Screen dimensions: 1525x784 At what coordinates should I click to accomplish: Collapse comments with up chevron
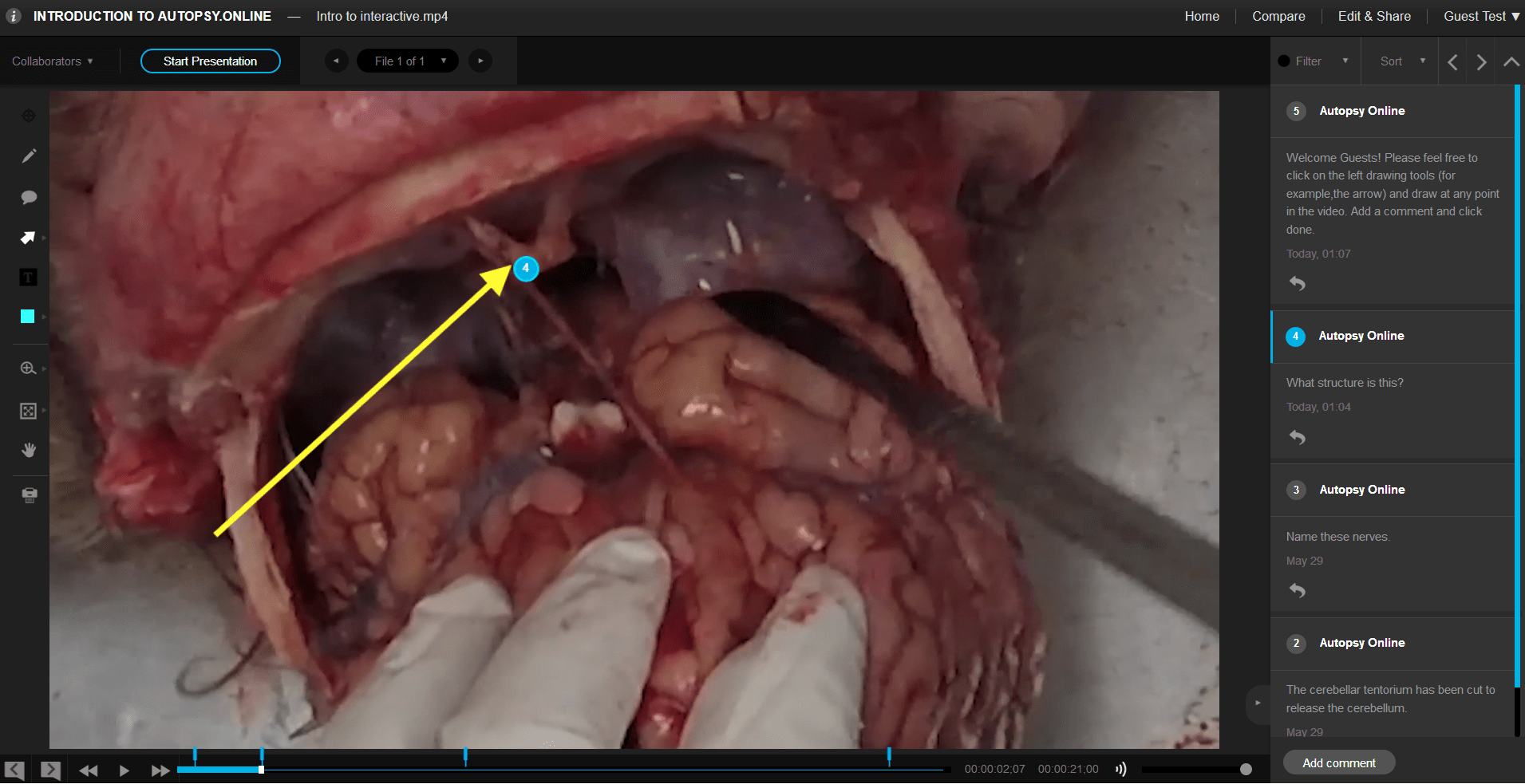[1511, 61]
